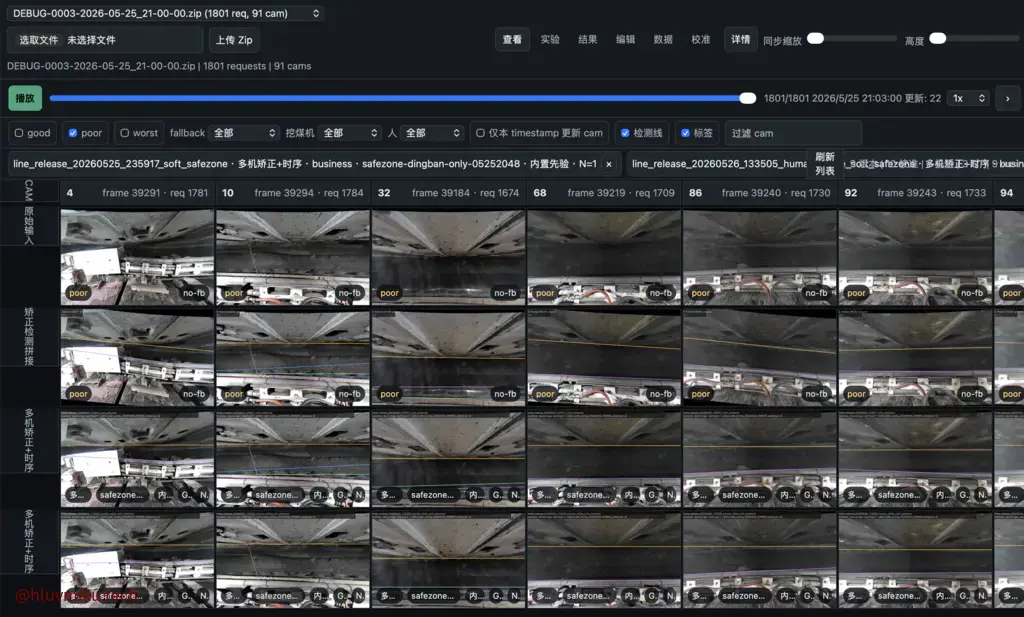Enable 仅本 timestamp 更新 cam checkbox
1024x617 pixels.
(x=480, y=133)
